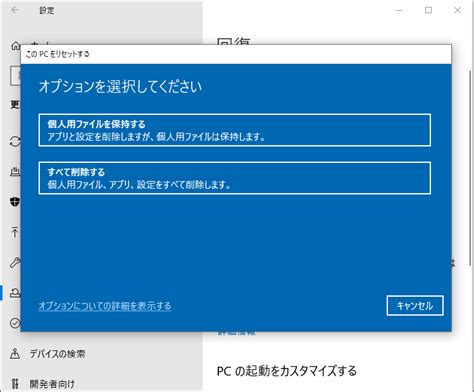
Task: Maximize the 設定 window
Action: pyautogui.click(x=428, y=10)
